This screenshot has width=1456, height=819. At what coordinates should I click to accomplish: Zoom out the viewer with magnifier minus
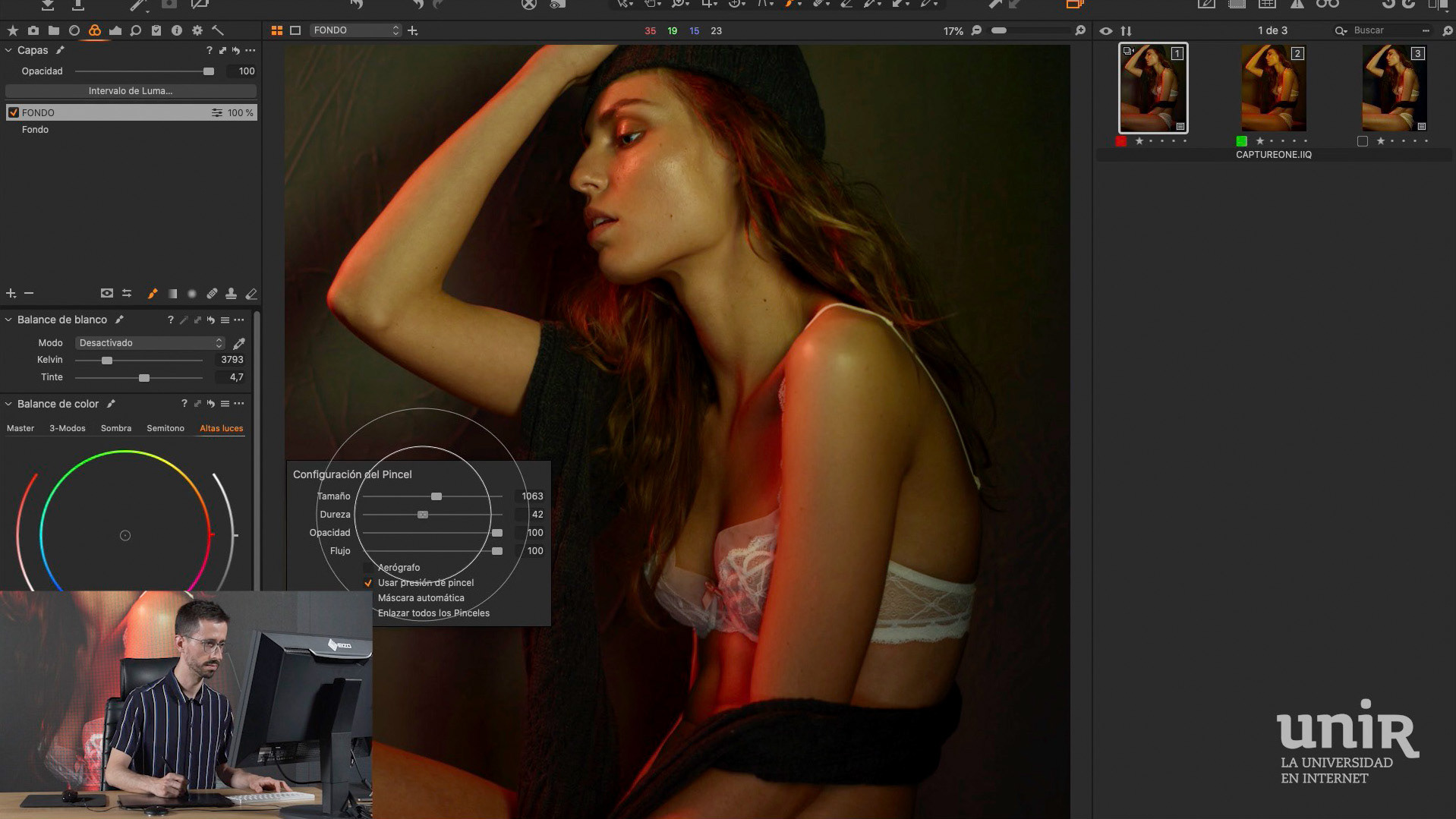tap(977, 30)
